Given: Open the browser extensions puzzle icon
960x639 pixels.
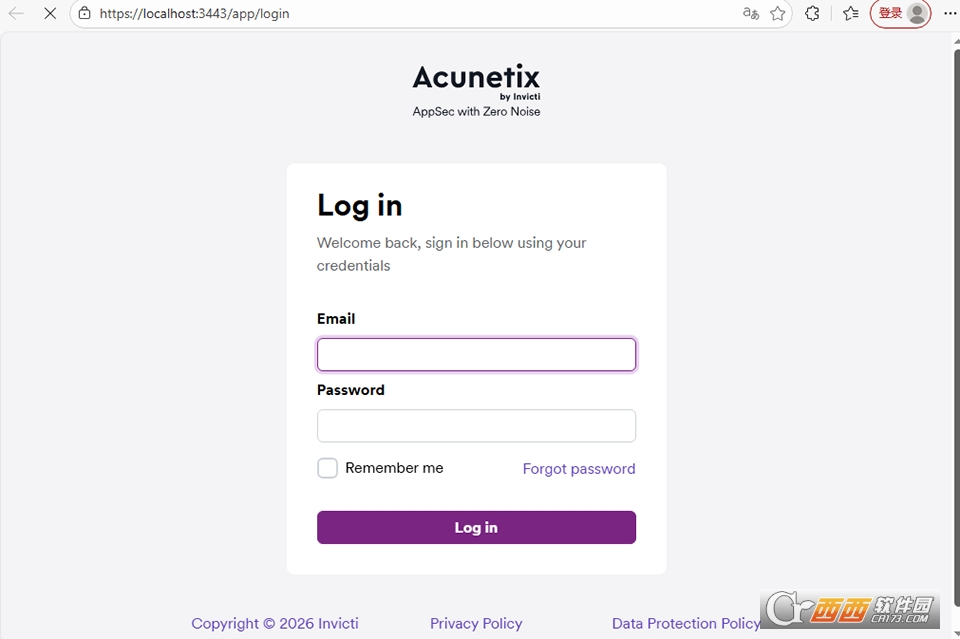Looking at the screenshot, I should pos(812,13).
